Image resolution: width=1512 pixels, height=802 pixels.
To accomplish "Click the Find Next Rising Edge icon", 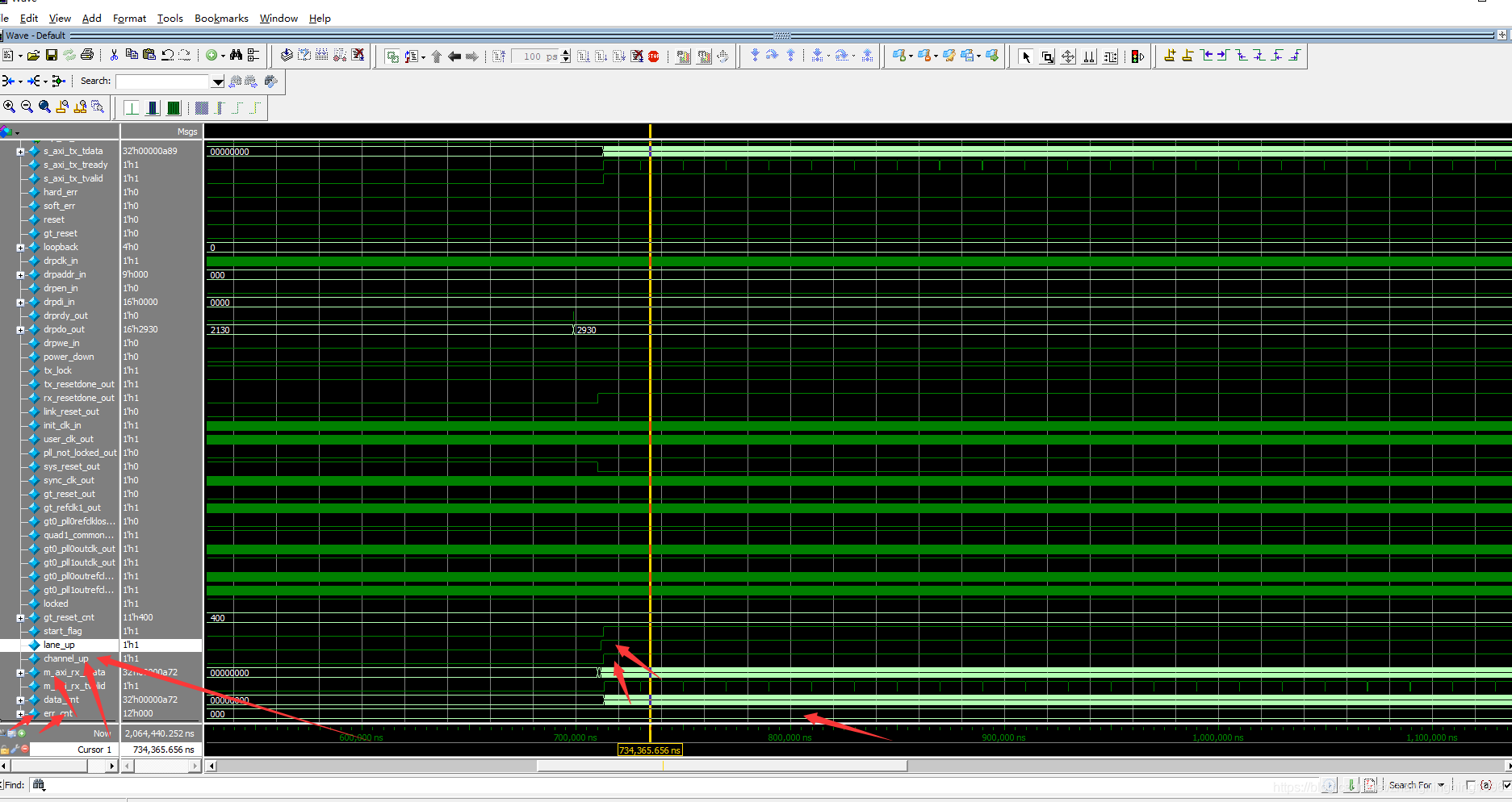I will pyautogui.click(x=1294, y=56).
